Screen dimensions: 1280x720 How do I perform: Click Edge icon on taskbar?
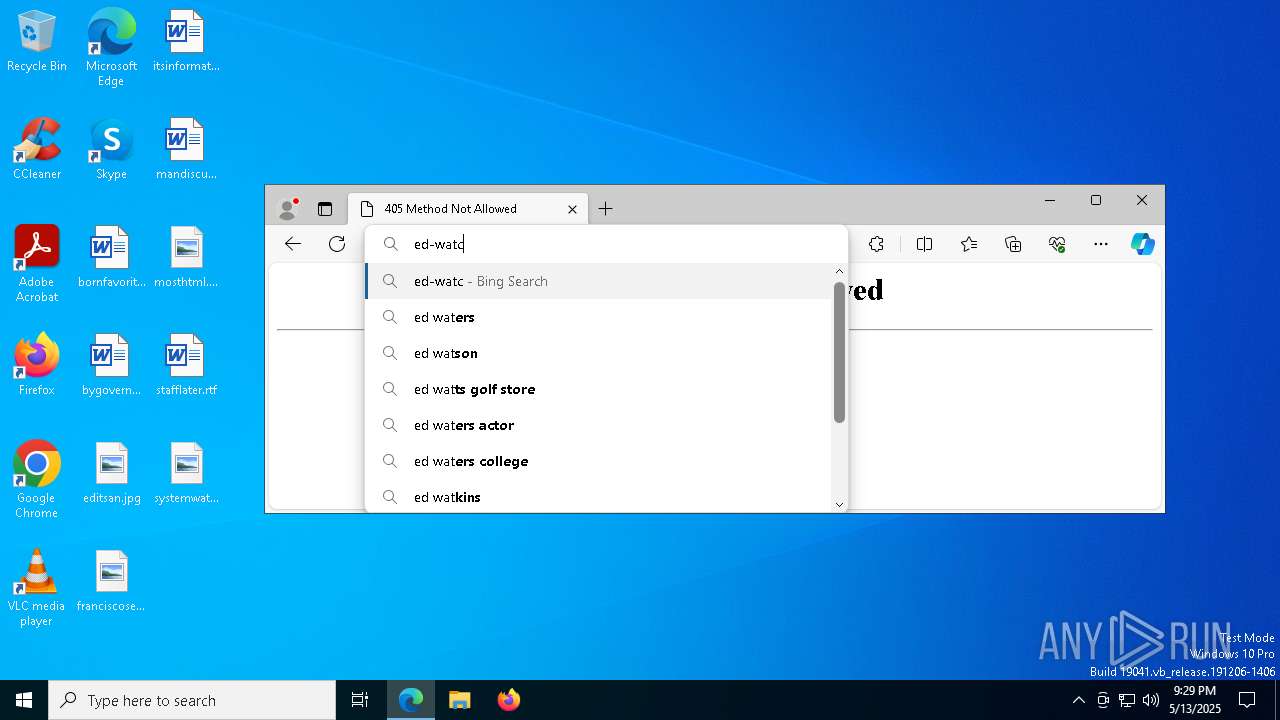[411, 700]
